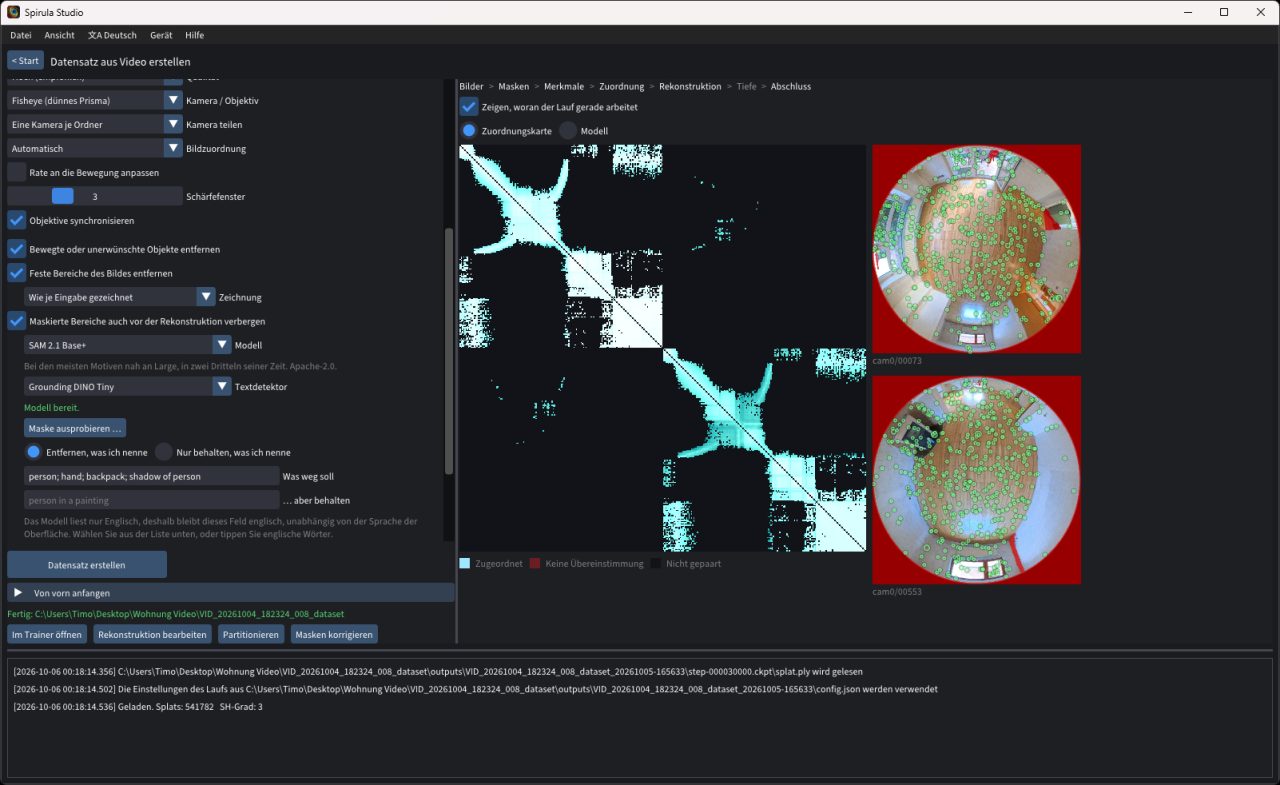Click the Partitionieren button
This screenshot has height=785, width=1280.
coord(251,634)
